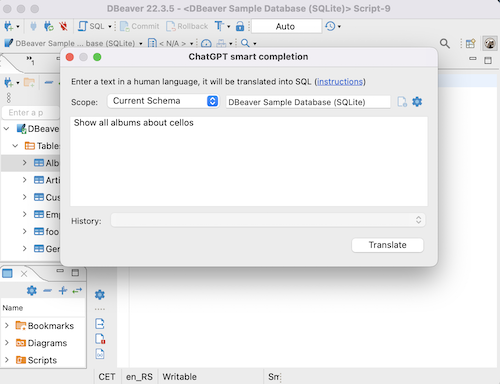Expand the Bookmarks folder
The image size is (500, 384).
click(x=6, y=325)
